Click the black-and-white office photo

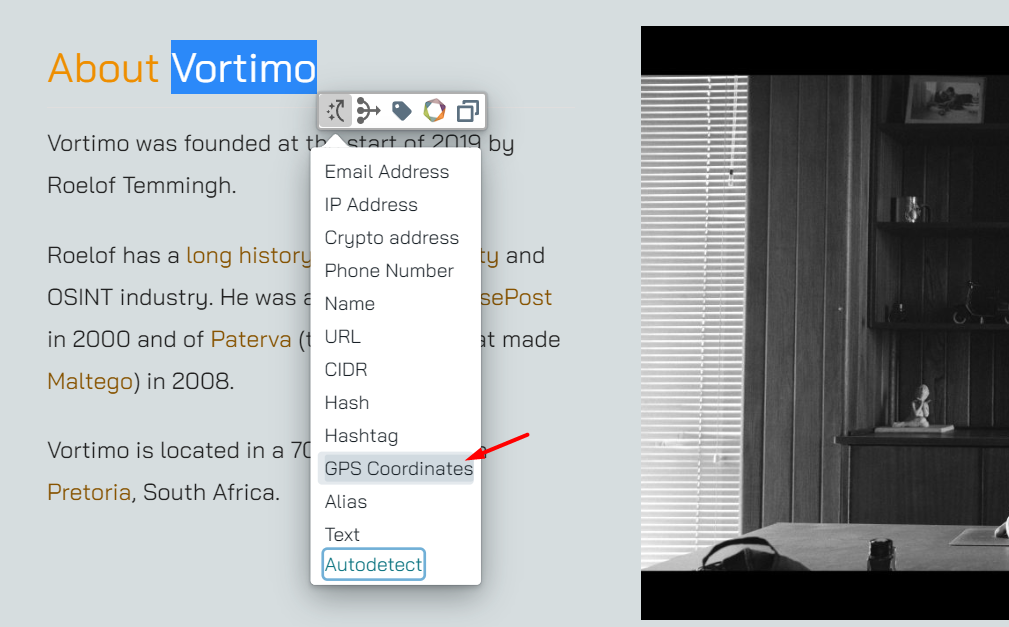tap(825, 323)
